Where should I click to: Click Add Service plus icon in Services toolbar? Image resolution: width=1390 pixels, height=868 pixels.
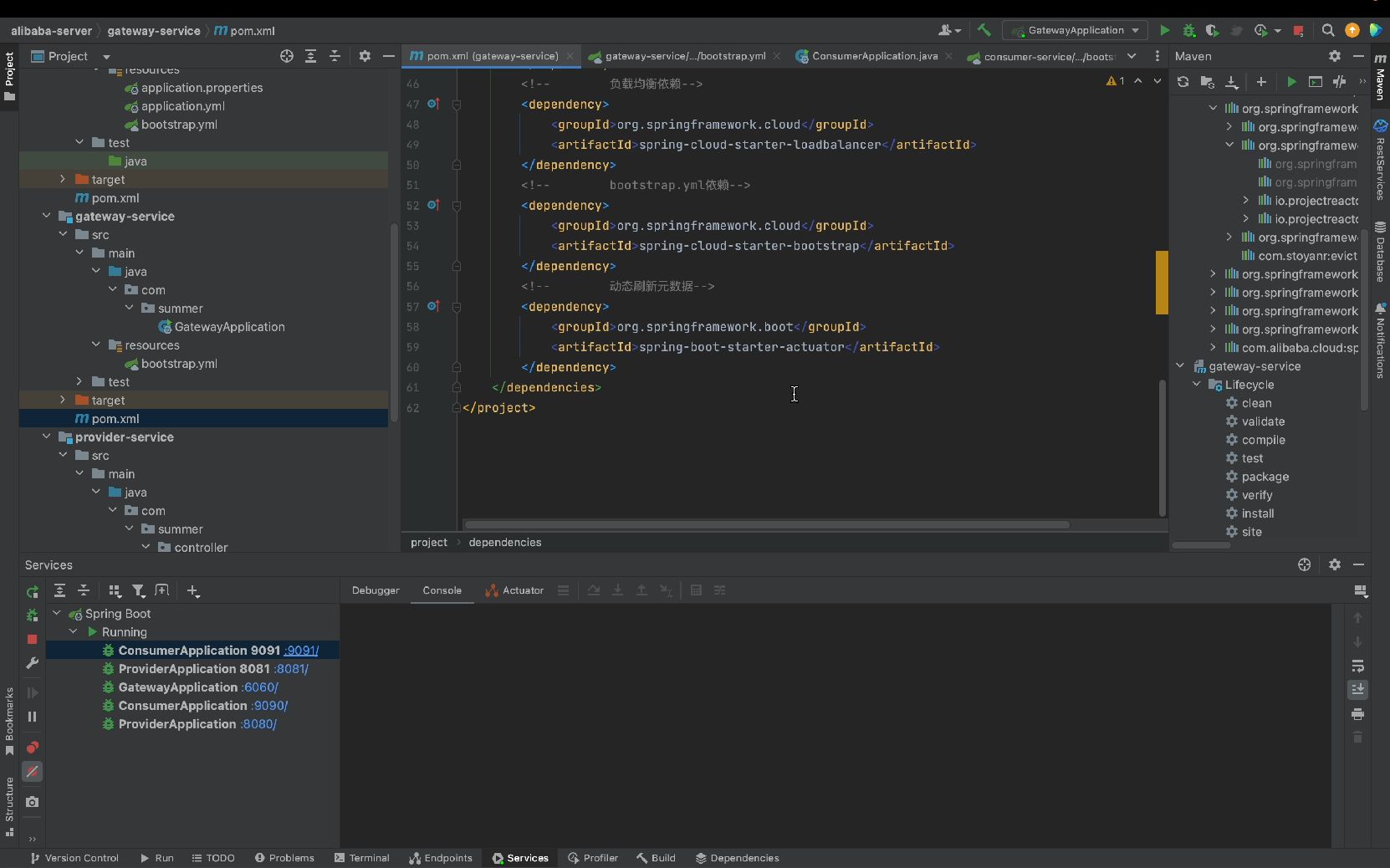point(193,590)
